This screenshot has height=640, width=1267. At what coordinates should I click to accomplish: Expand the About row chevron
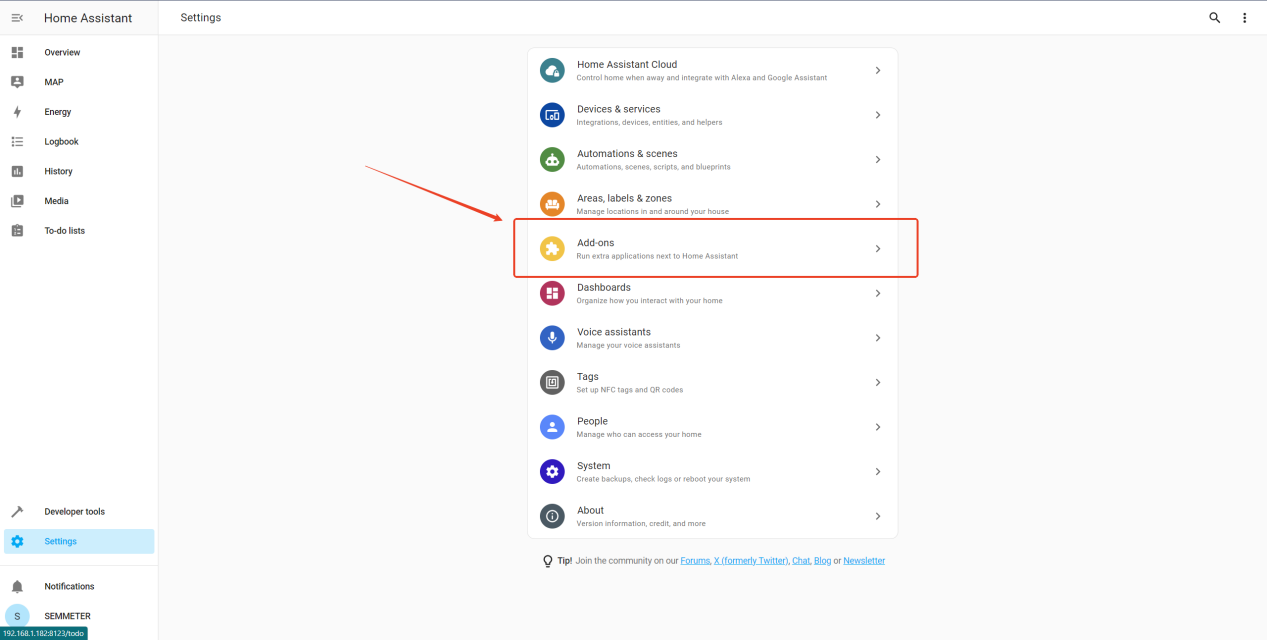pyautogui.click(x=878, y=516)
